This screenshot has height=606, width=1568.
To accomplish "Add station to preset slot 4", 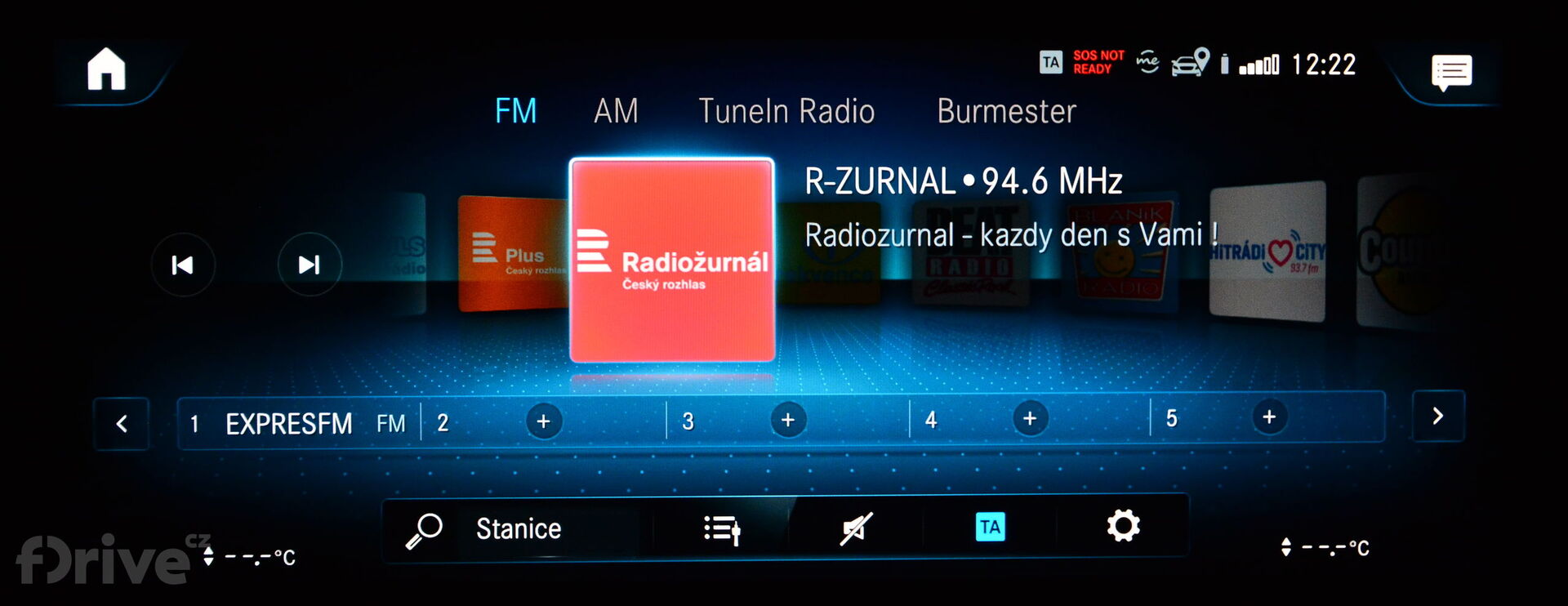I will click(x=1030, y=419).
